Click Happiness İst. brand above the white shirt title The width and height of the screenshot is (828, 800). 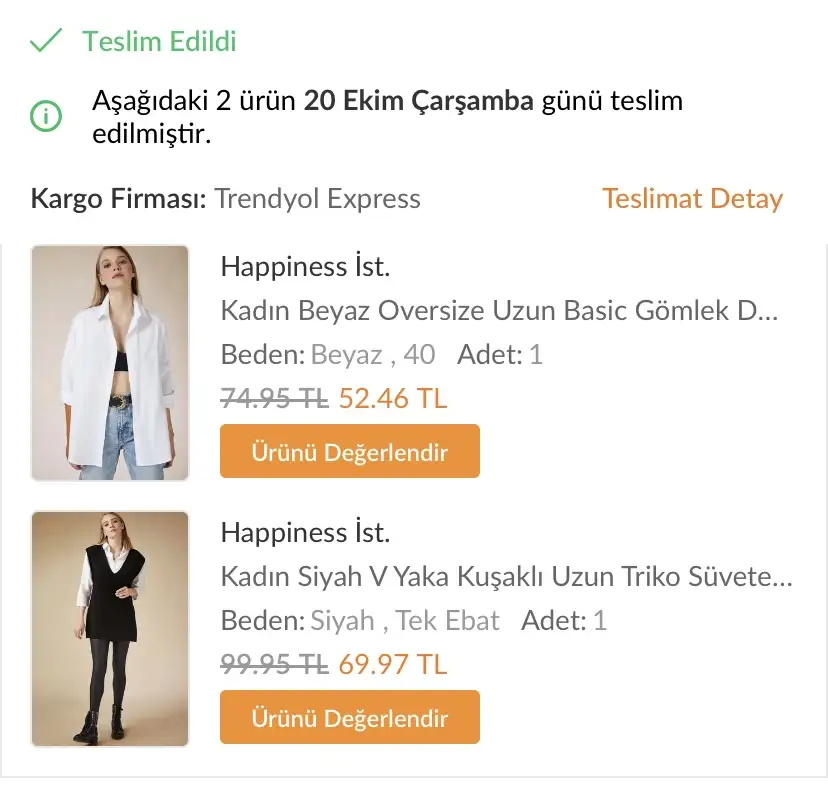pos(305,267)
